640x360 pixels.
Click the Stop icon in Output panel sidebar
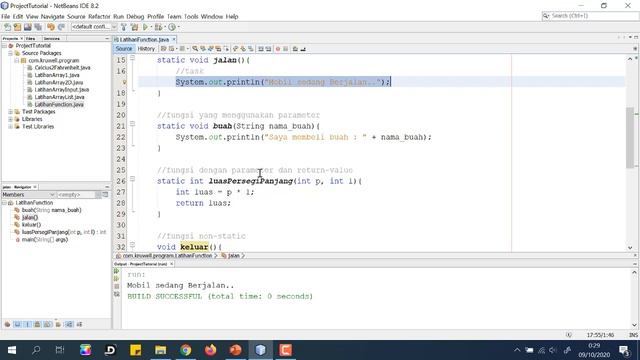(117, 287)
